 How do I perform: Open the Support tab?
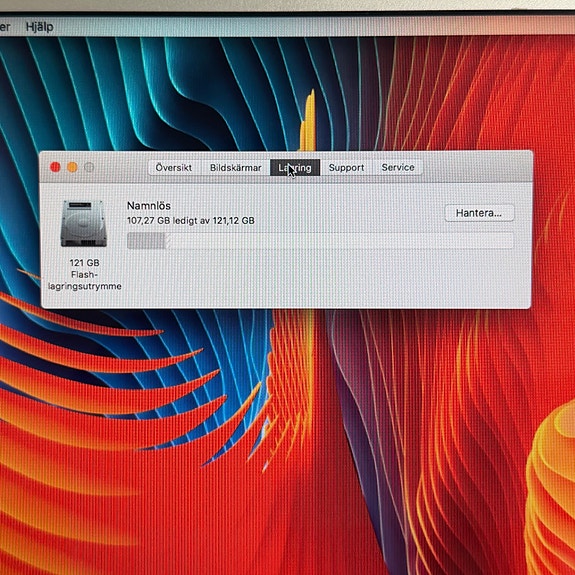[x=346, y=168]
